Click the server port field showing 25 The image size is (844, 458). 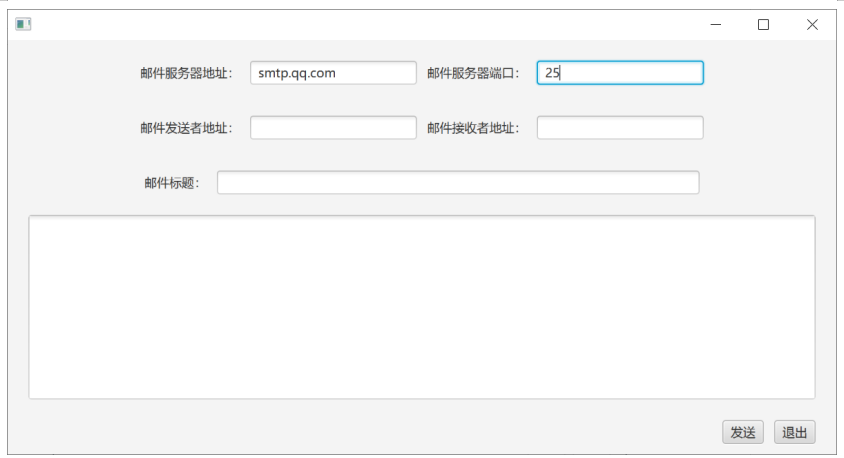coord(620,73)
